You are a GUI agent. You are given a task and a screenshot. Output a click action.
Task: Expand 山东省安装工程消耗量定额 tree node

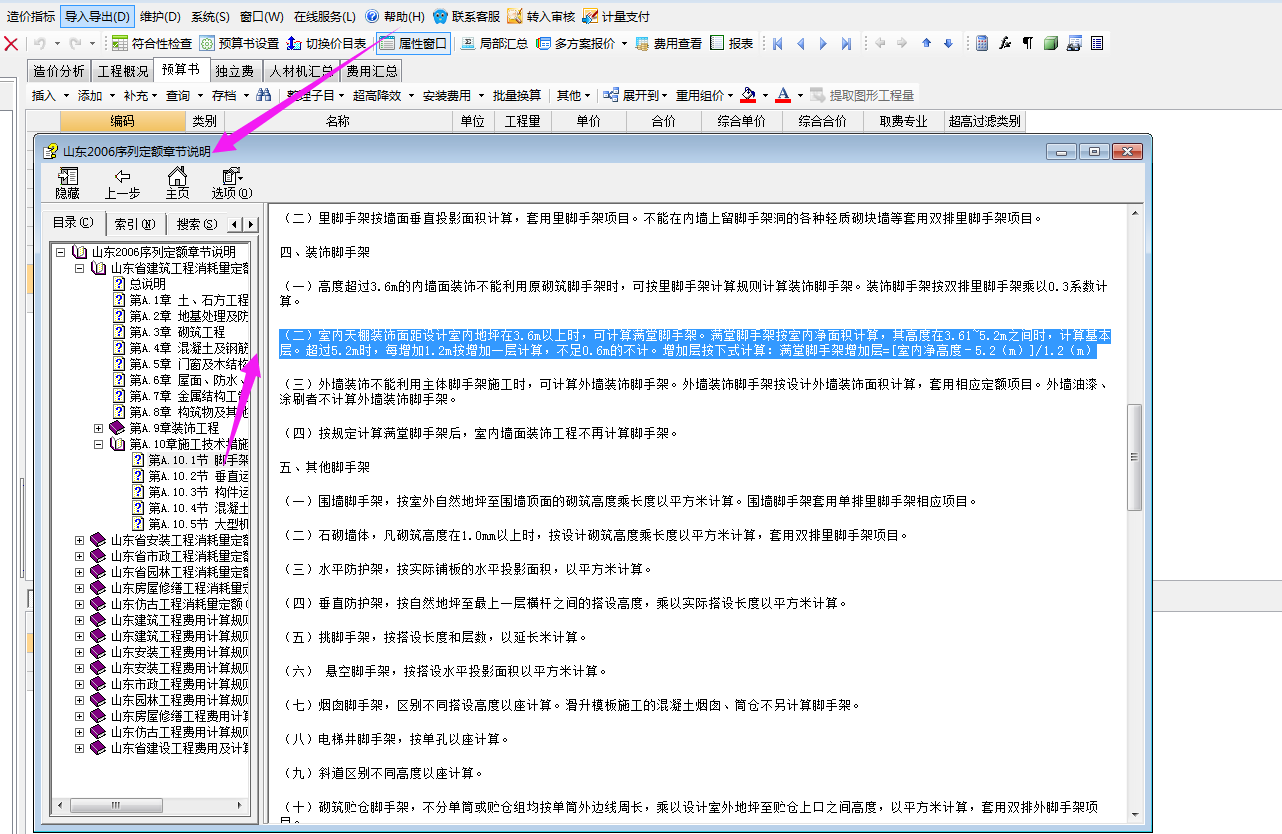tap(79, 540)
